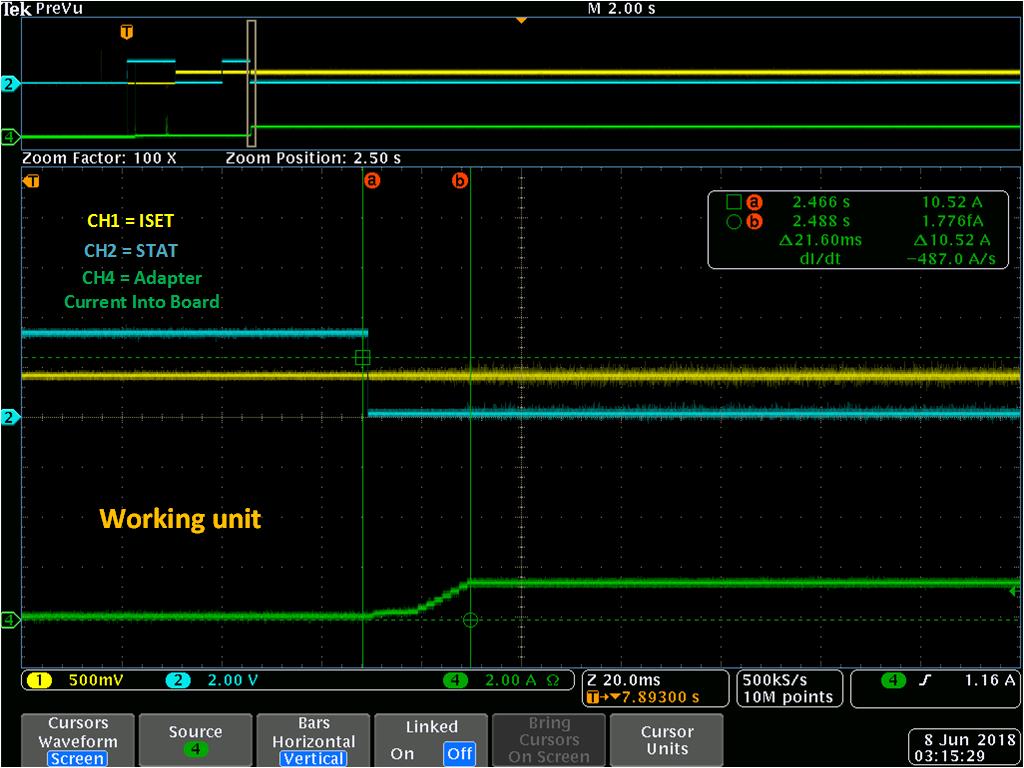Click the circle cursor b symbol in readout
This screenshot has width=1024, height=768.
tap(733, 222)
